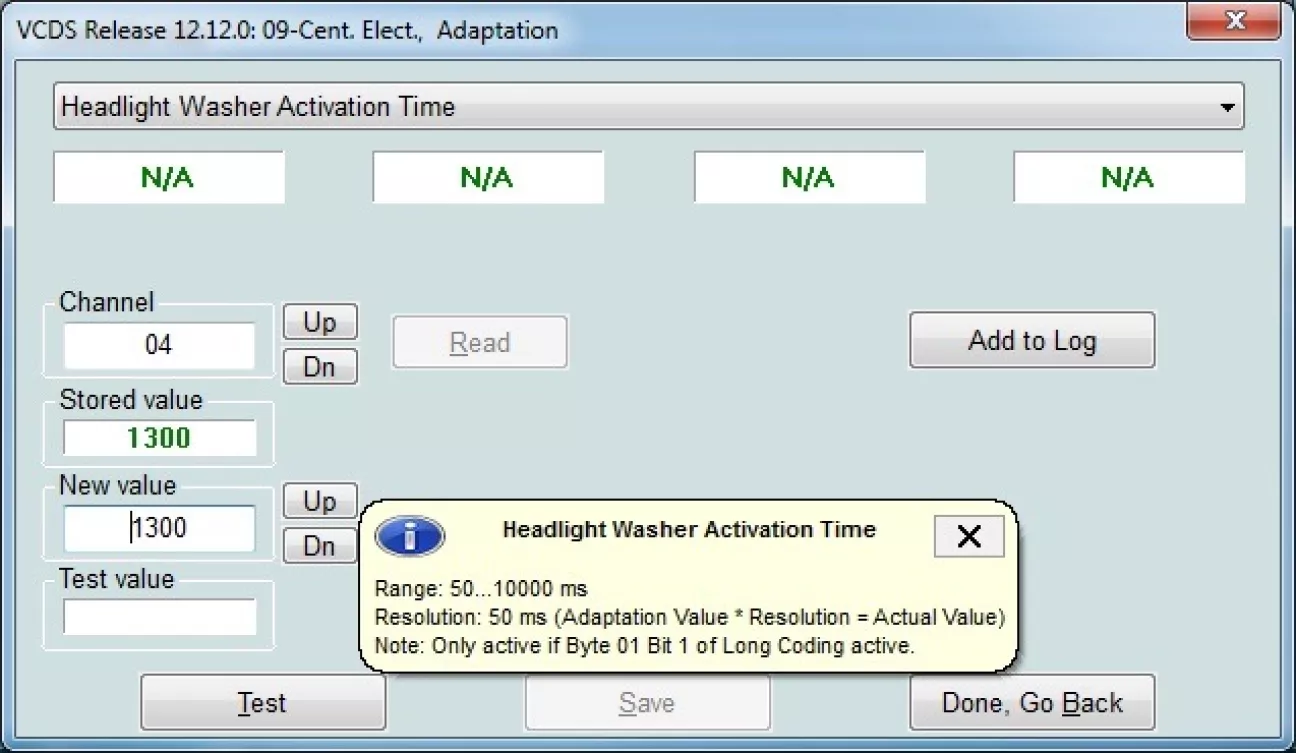Click the Test value field
This screenshot has height=753, width=1296.
click(159, 617)
